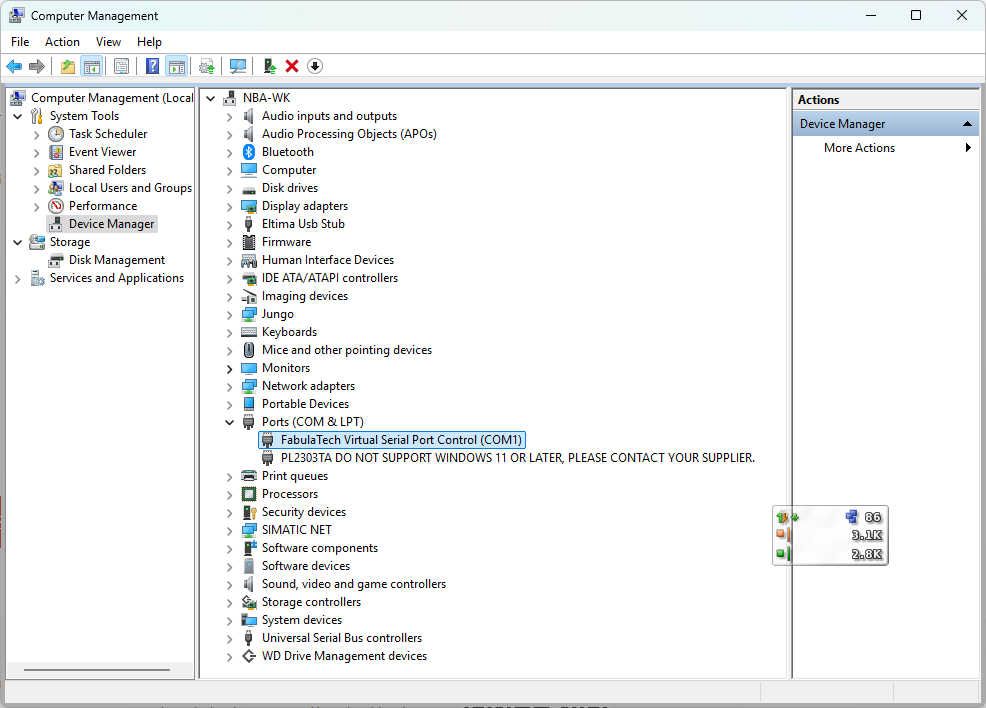
Task: Collapse the System Tools node
Action: point(18,116)
